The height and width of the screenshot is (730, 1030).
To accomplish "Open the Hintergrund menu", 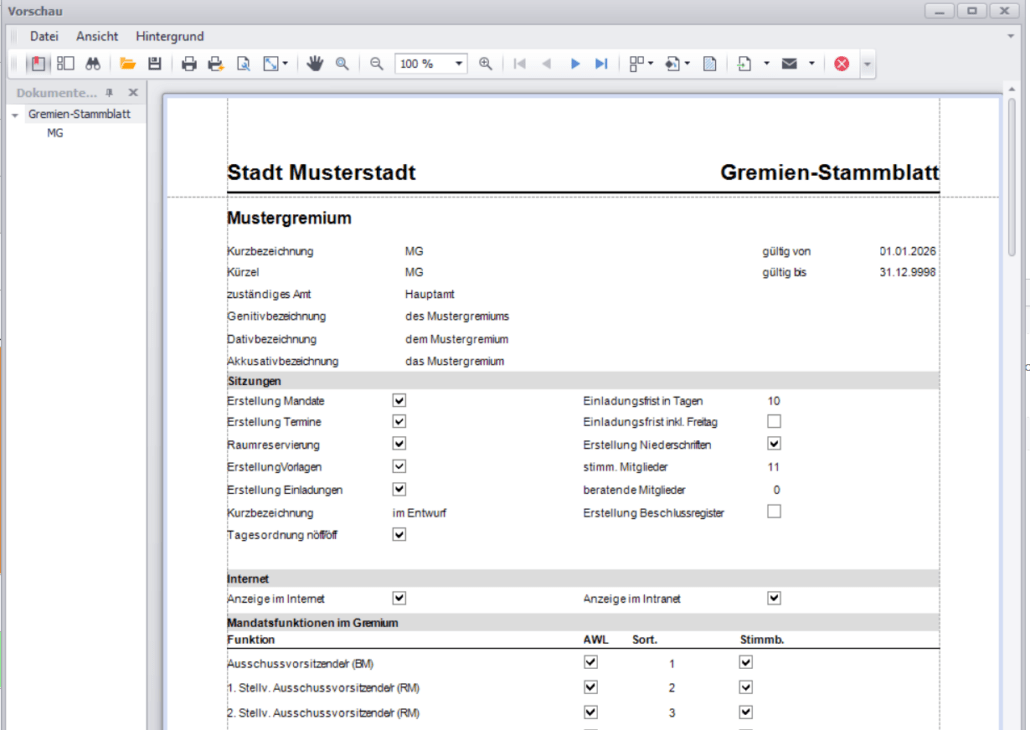I will coord(169,36).
